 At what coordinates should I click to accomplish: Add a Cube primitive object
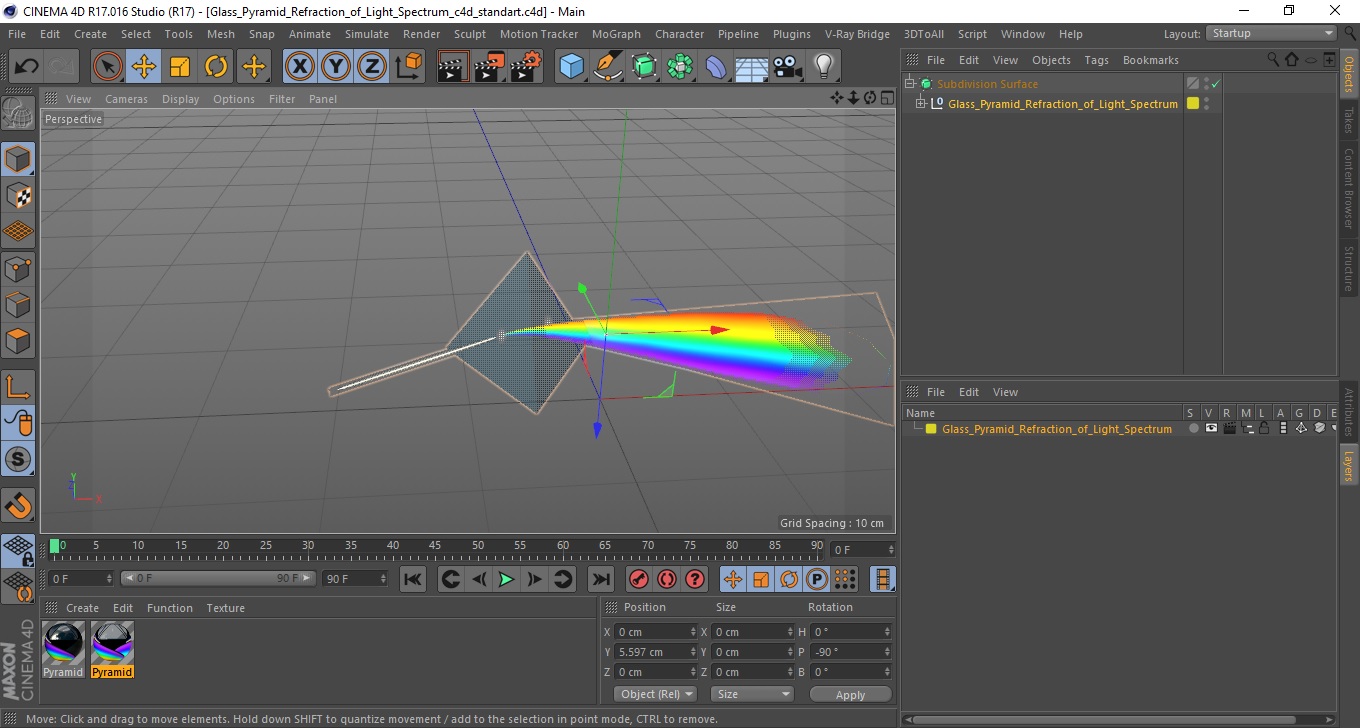[x=572, y=67]
